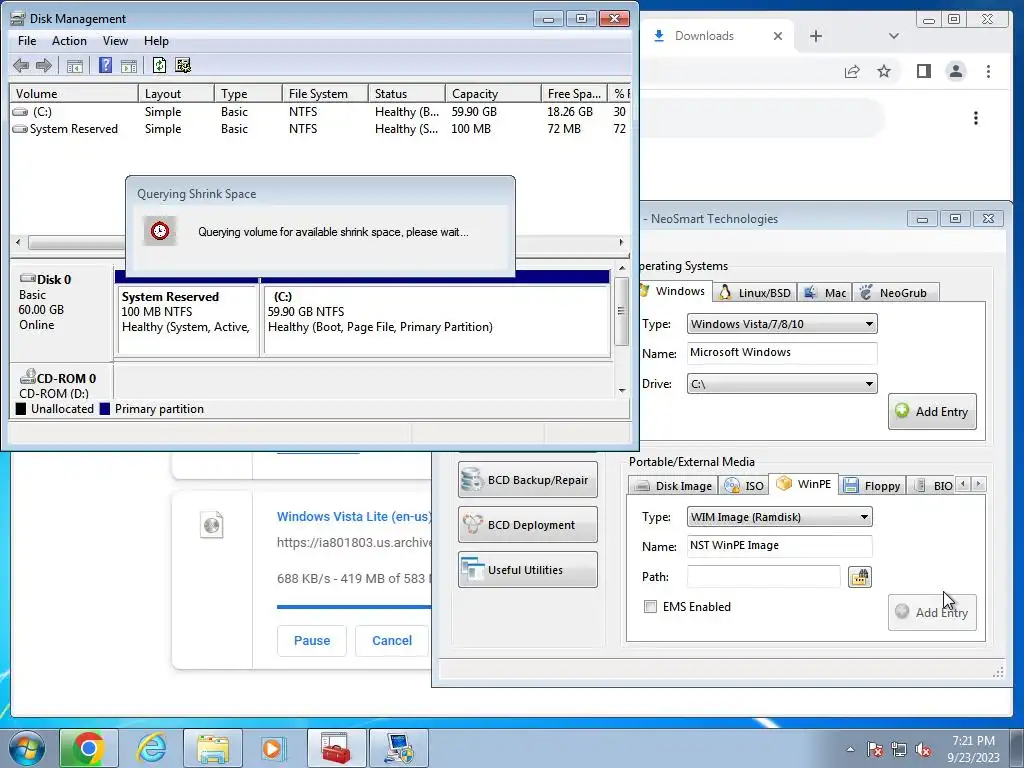Click right arrow of media tabs scroller

click(x=978, y=484)
